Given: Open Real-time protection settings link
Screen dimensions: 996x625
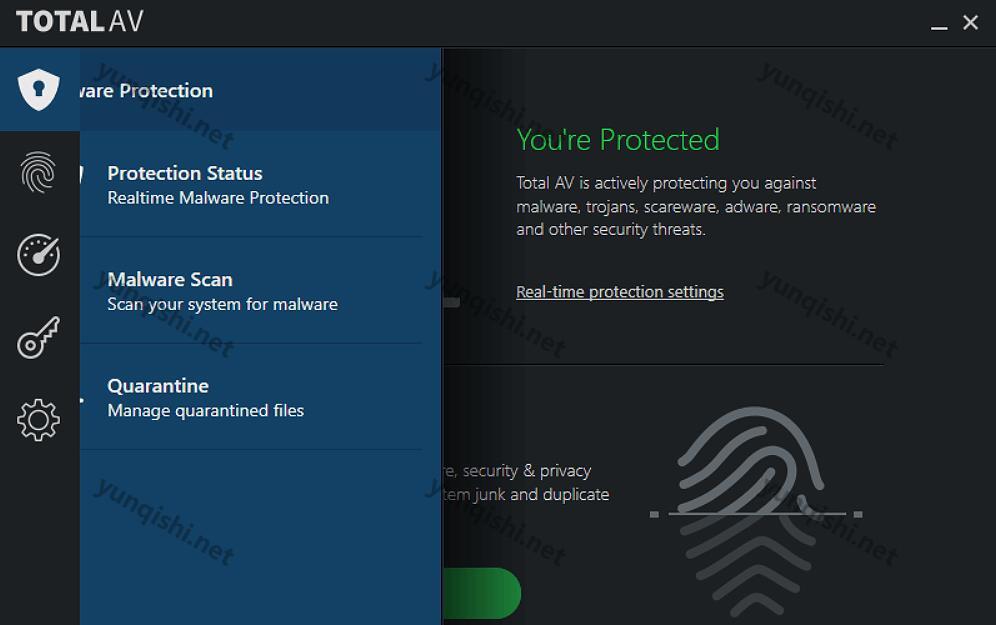Looking at the screenshot, I should 620,292.
